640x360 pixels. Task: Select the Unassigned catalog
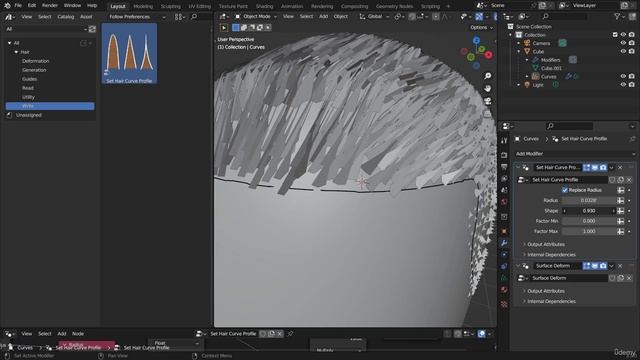[29, 115]
